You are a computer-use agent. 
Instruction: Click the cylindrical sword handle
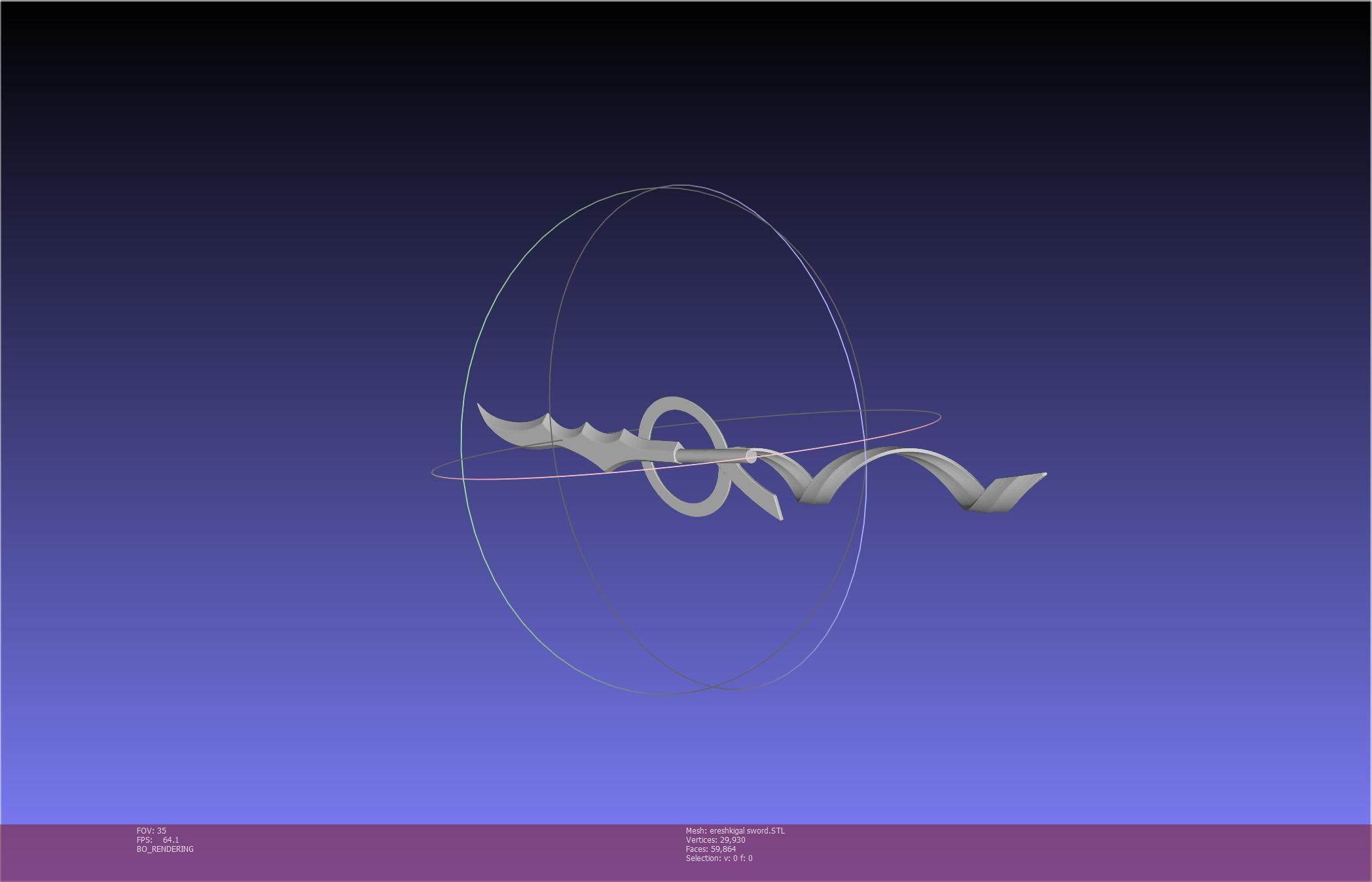click(704, 455)
